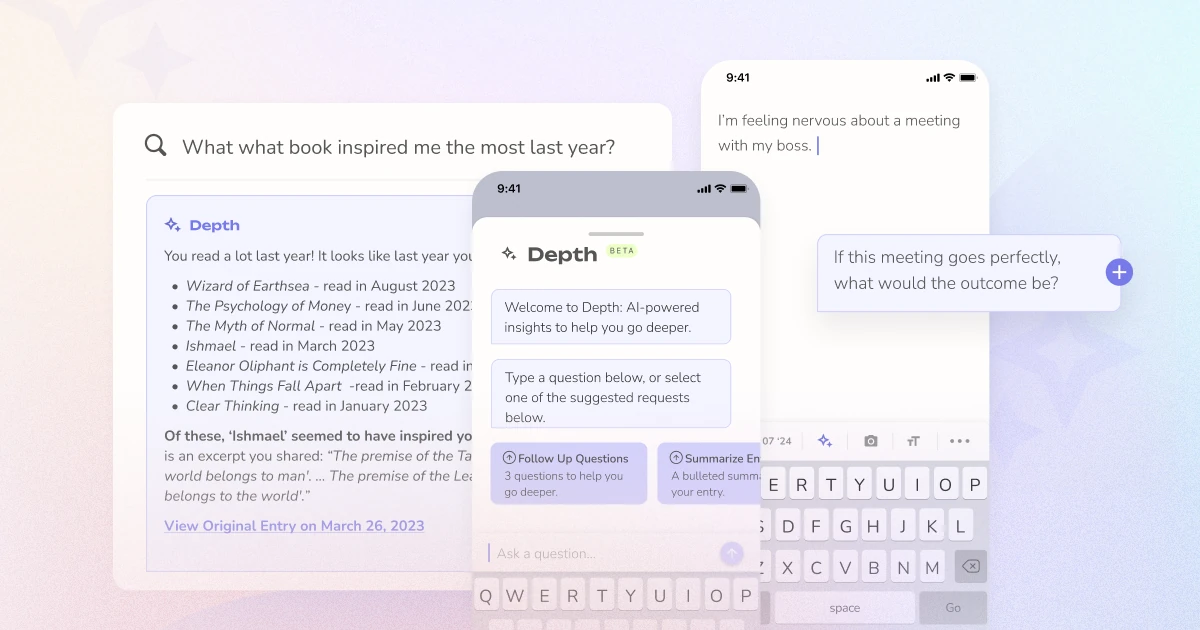Tap the 9:41 clock on the right phone

tap(738, 77)
